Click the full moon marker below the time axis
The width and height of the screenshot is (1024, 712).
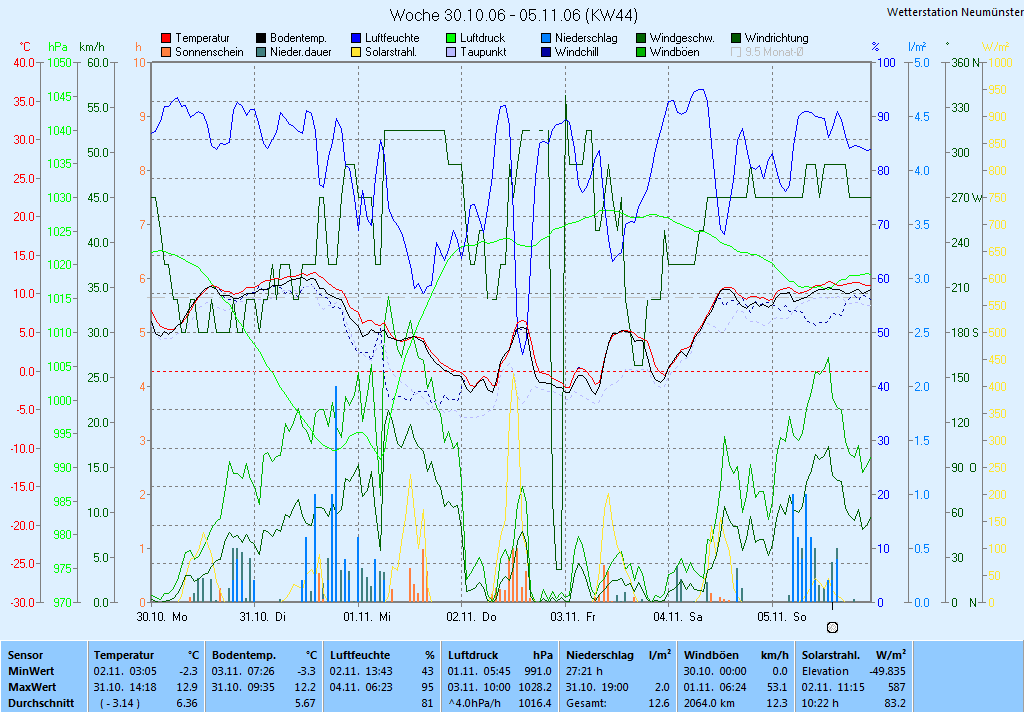point(832,628)
